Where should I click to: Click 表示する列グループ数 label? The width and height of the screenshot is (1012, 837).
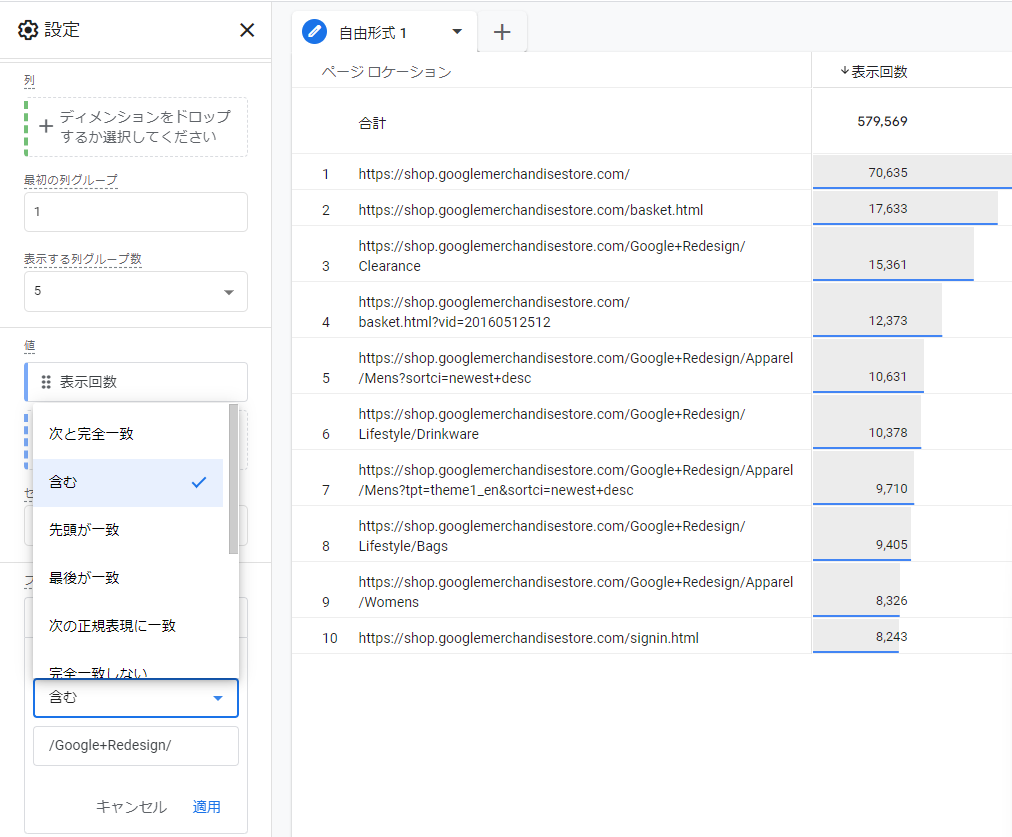(x=83, y=259)
